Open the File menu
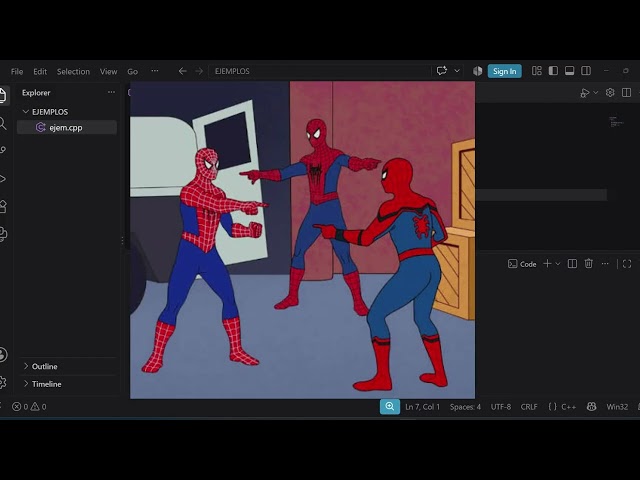This screenshot has height=480, width=640. (x=17, y=71)
